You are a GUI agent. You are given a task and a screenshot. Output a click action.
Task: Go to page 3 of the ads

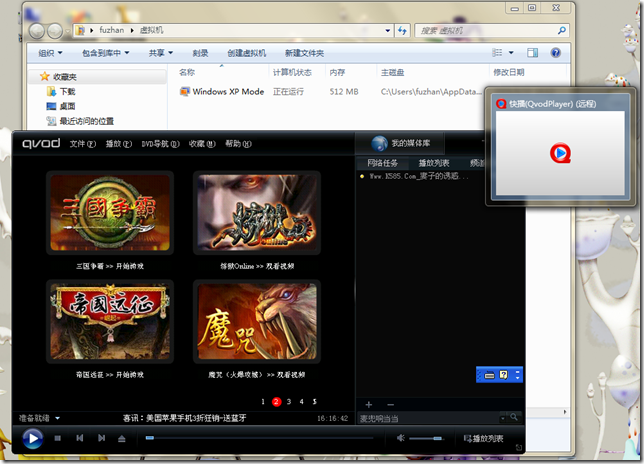click(289, 402)
